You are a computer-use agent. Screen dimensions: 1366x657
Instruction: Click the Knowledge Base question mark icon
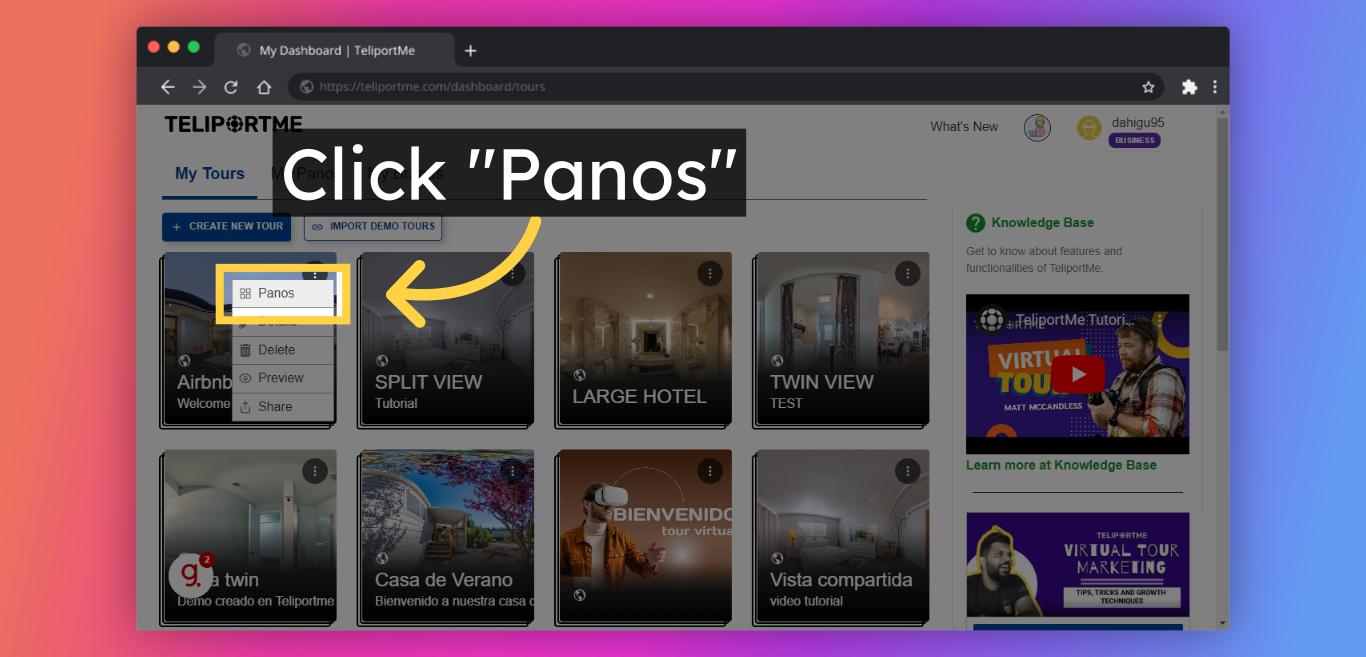975,223
